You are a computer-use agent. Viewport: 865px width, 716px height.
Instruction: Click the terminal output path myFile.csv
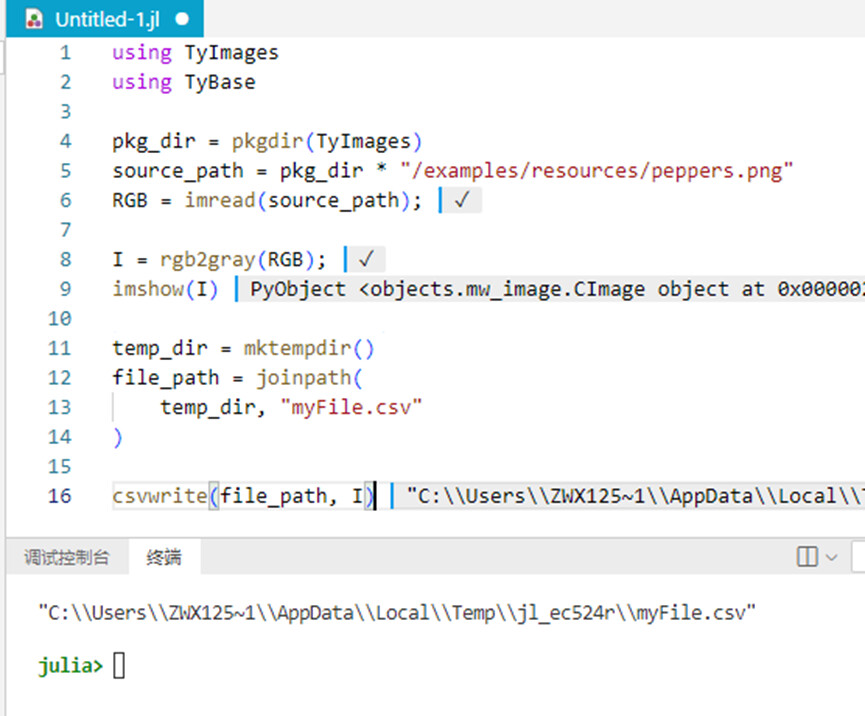coord(397,613)
